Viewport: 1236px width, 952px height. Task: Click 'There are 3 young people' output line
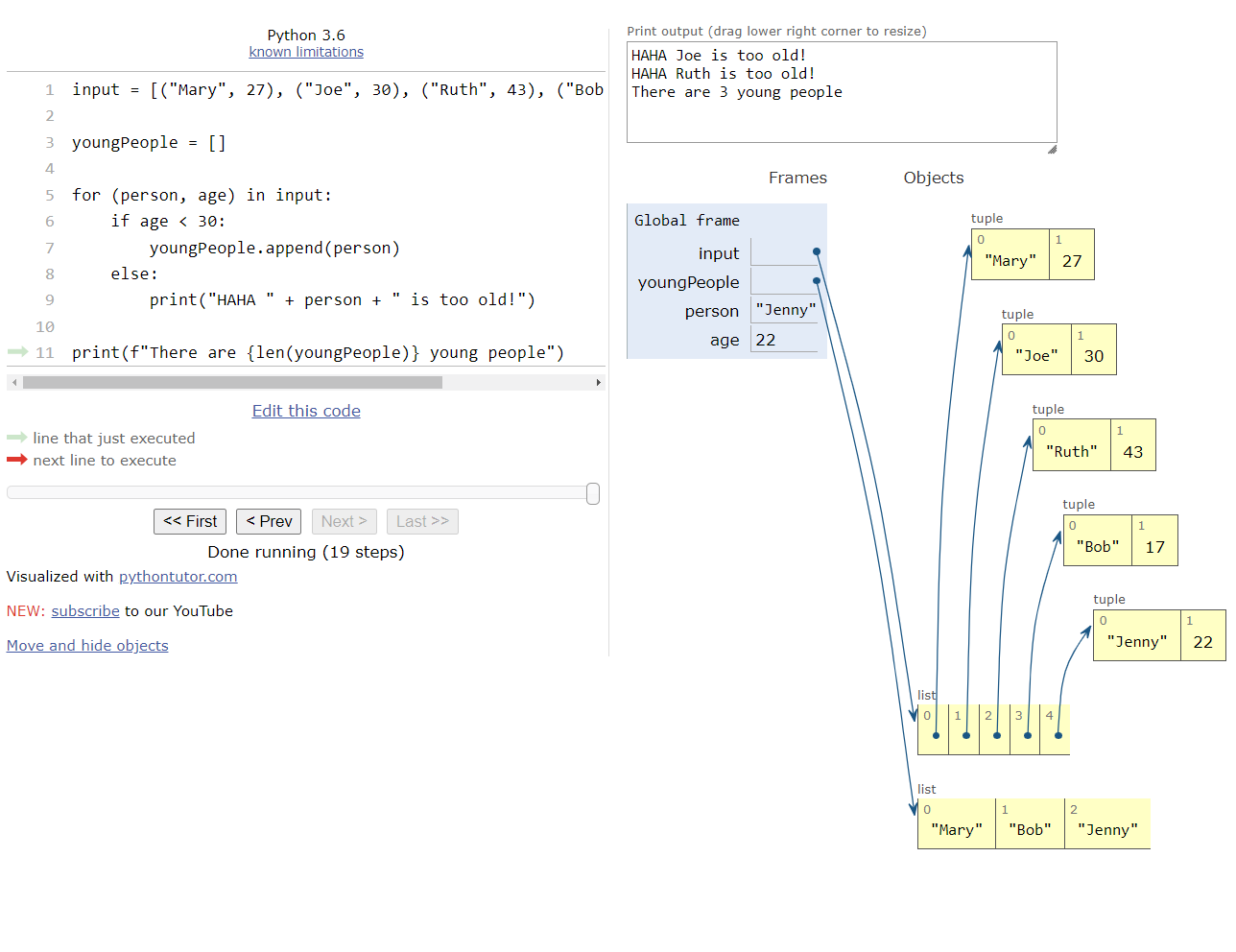pyautogui.click(x=737, y=92)
